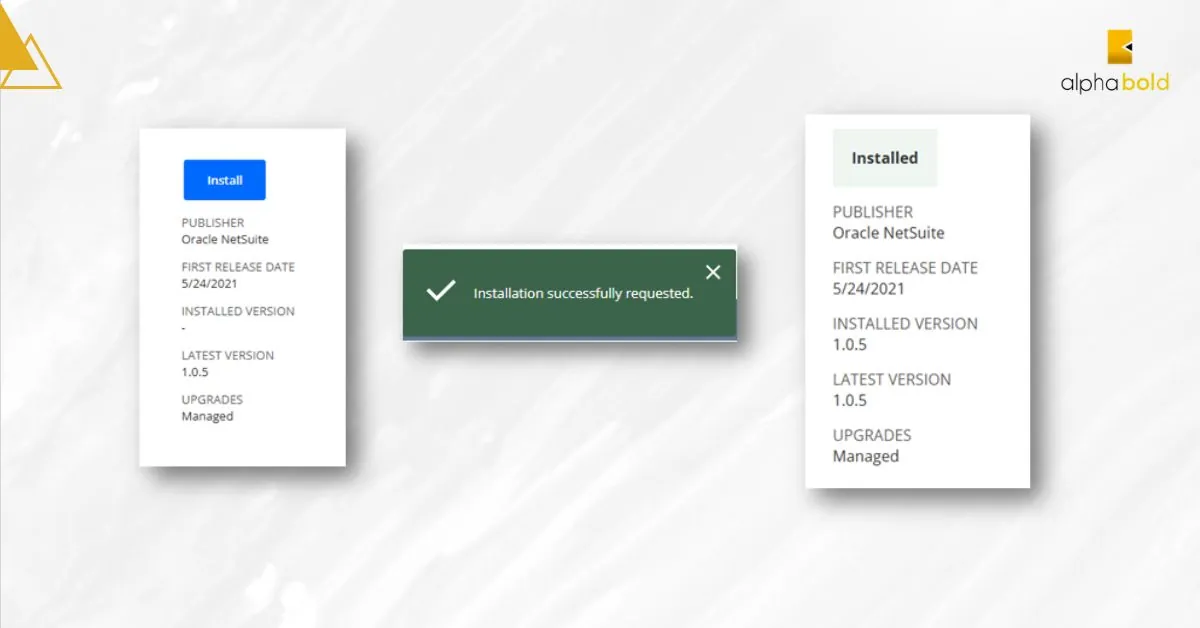Viewport: 1200px width, 628px height.
Task: Click "FIRST RELEASE DATE" label in Install card
Action: tap(238, 267)
